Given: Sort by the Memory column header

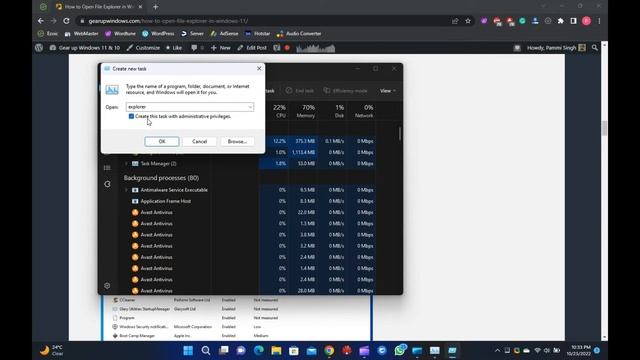Looking at the screenshot, I should (306, 111).
